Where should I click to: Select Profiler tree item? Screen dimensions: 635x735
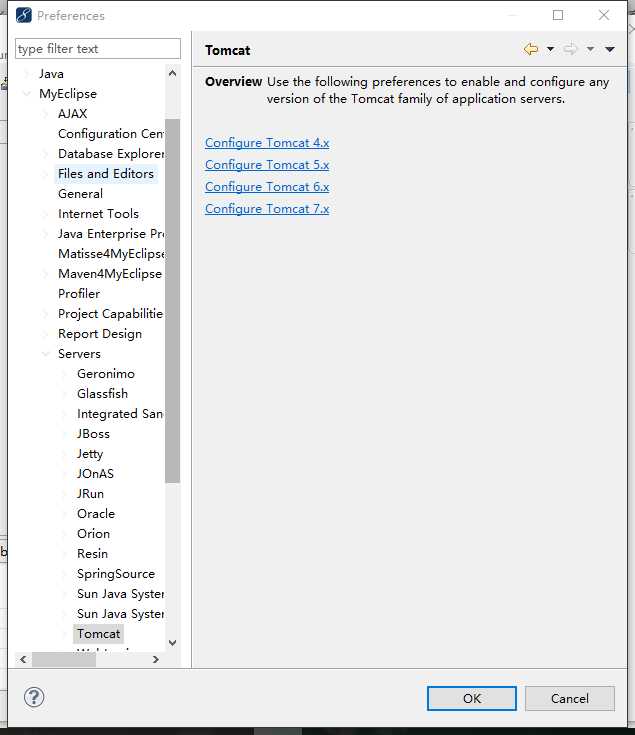click(79, 294)
